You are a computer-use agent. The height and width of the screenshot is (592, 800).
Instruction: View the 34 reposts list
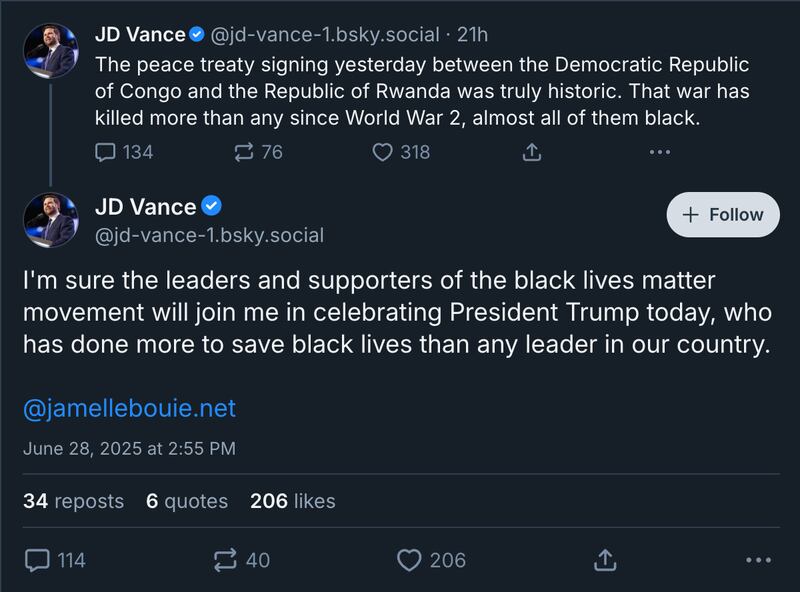[73, 501]
